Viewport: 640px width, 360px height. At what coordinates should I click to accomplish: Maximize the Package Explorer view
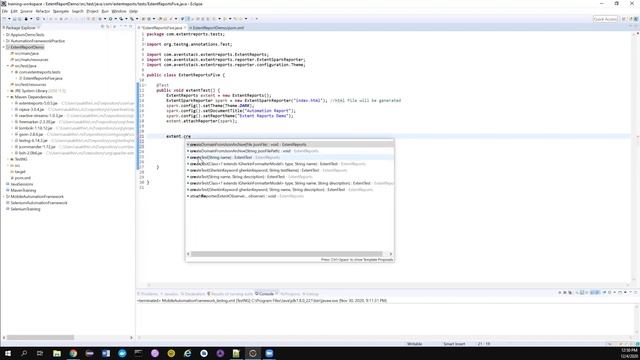coord(131,27)
